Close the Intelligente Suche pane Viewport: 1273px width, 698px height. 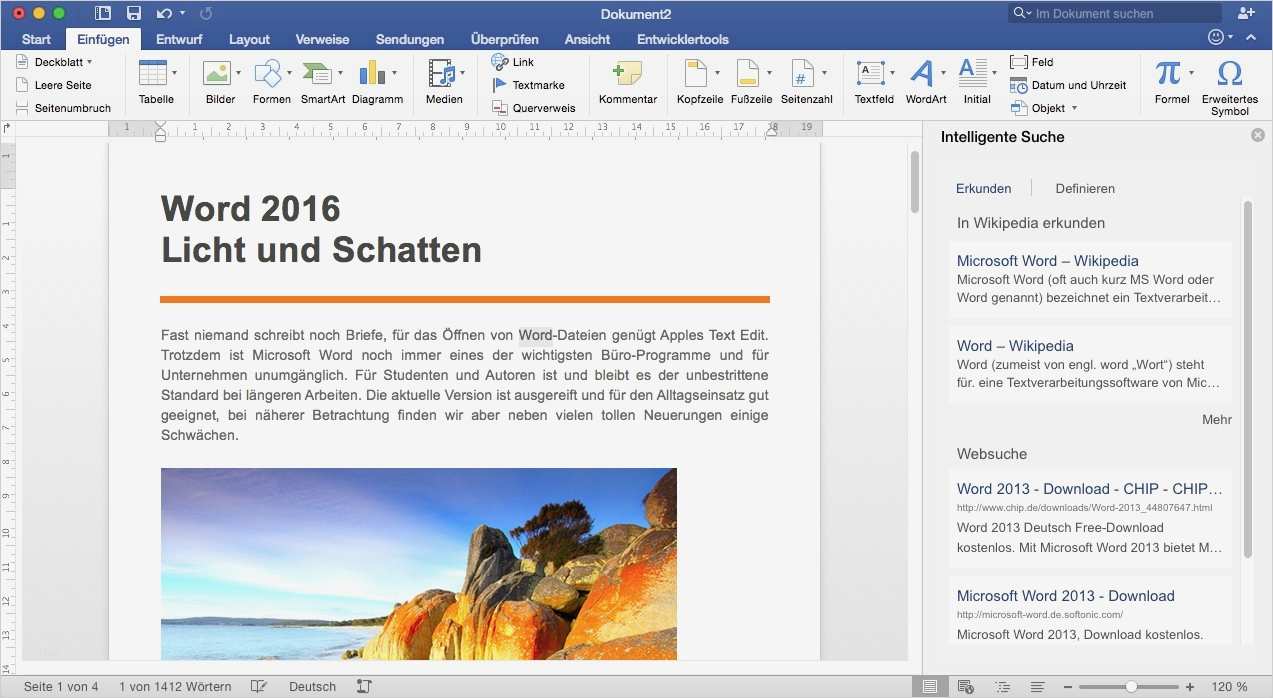(x=1257, y=134)
